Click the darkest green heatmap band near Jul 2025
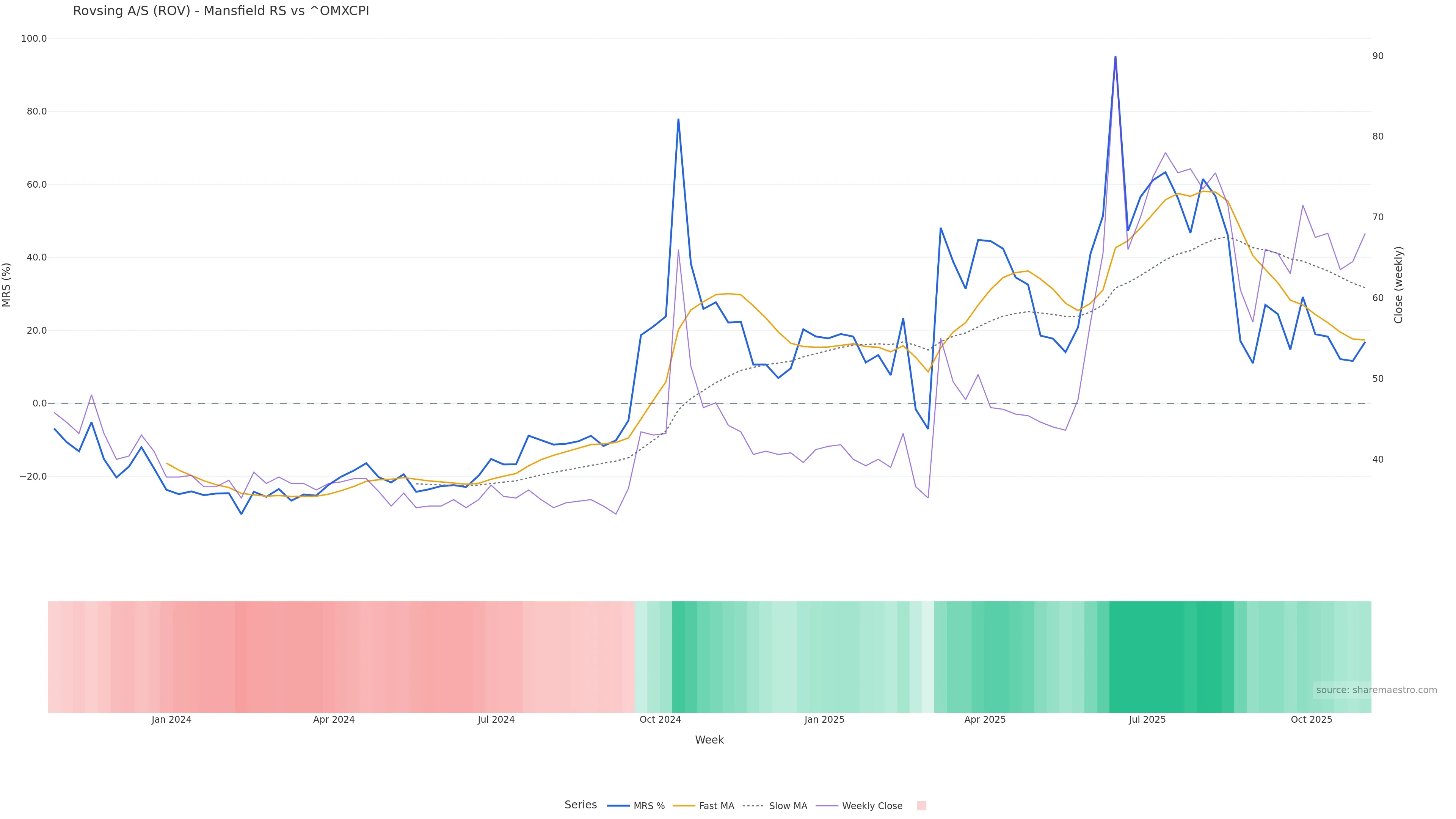Viewport: 1456px width, 819px height. pyautogui.click(x=1147, y=657)
